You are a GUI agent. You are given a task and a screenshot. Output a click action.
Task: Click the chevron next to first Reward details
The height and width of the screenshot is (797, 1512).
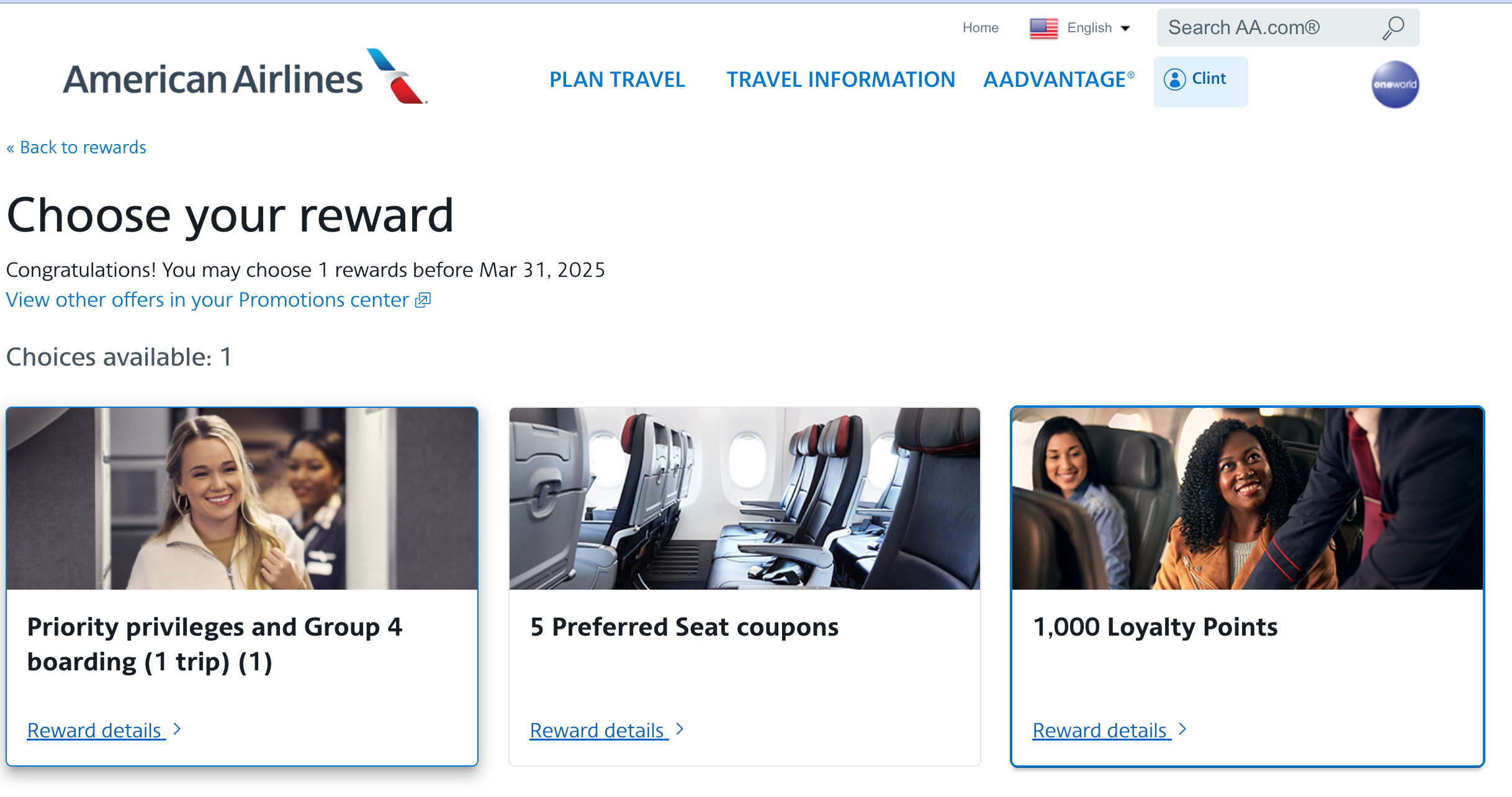pos(176,729)
